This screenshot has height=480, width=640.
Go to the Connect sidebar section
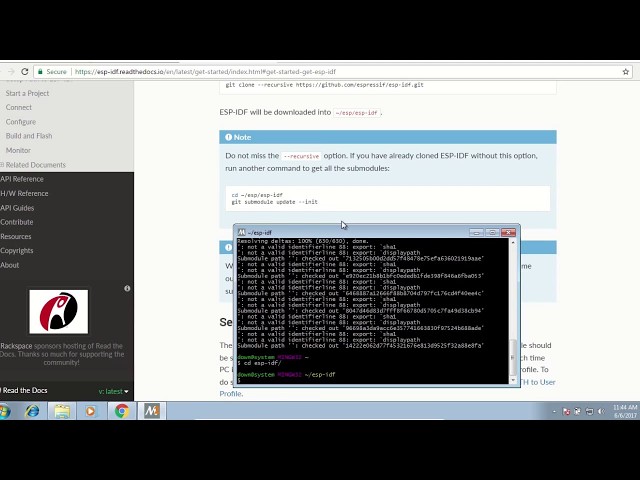pos(18,107)
